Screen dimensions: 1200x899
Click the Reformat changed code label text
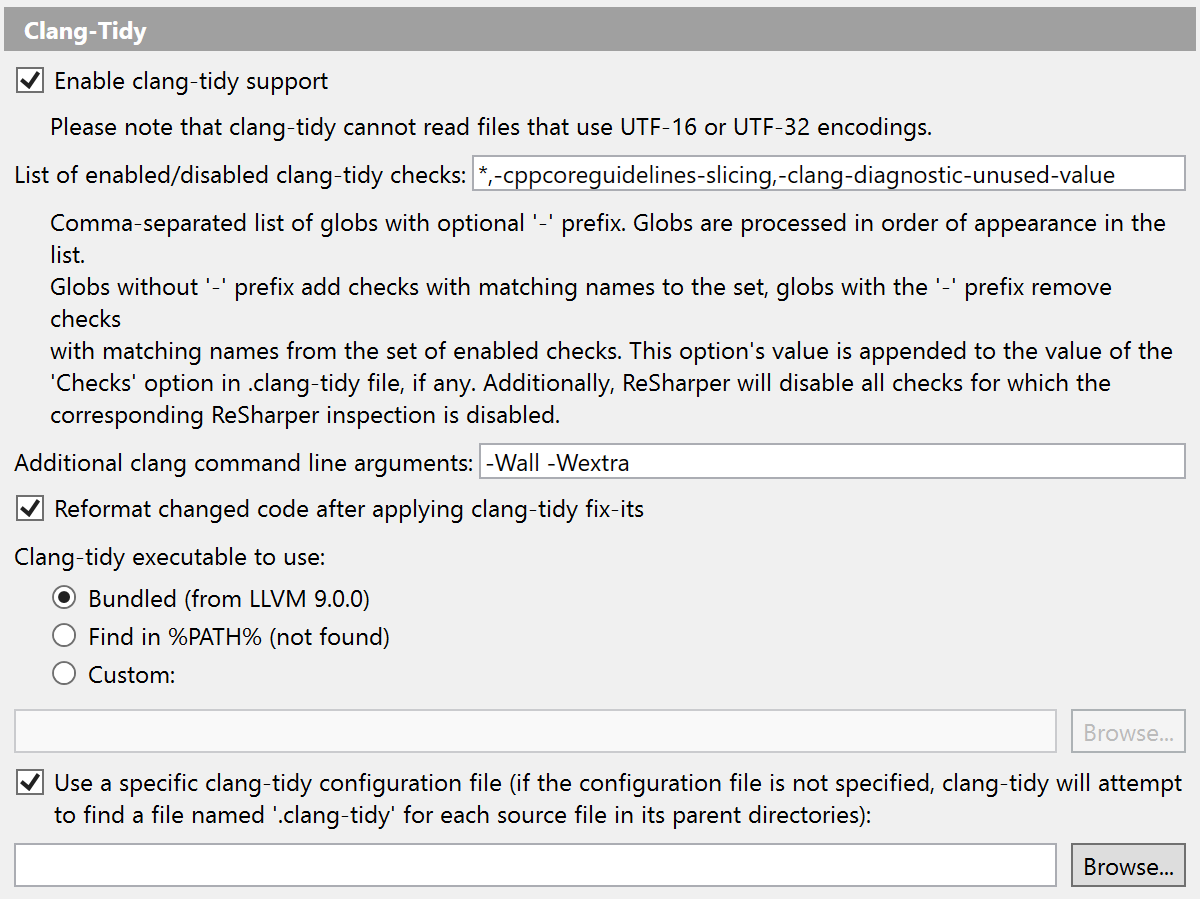(x=349, y=509)
